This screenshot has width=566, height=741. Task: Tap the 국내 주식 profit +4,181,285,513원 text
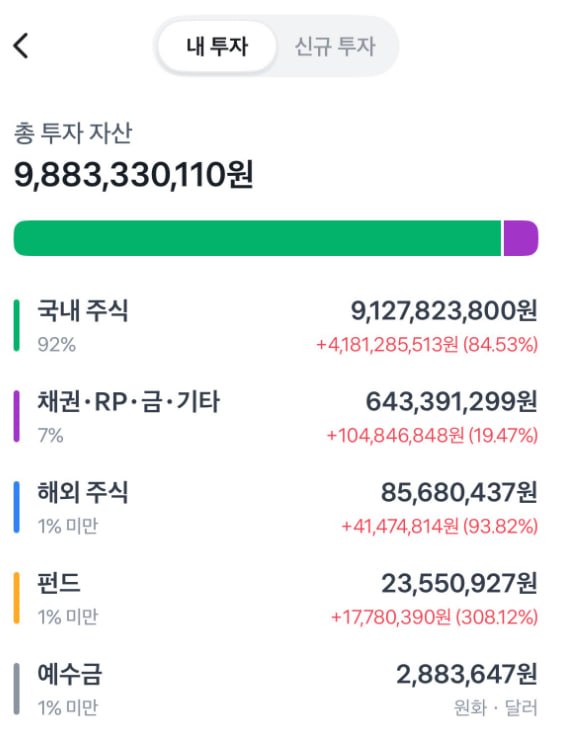[387, 345]
